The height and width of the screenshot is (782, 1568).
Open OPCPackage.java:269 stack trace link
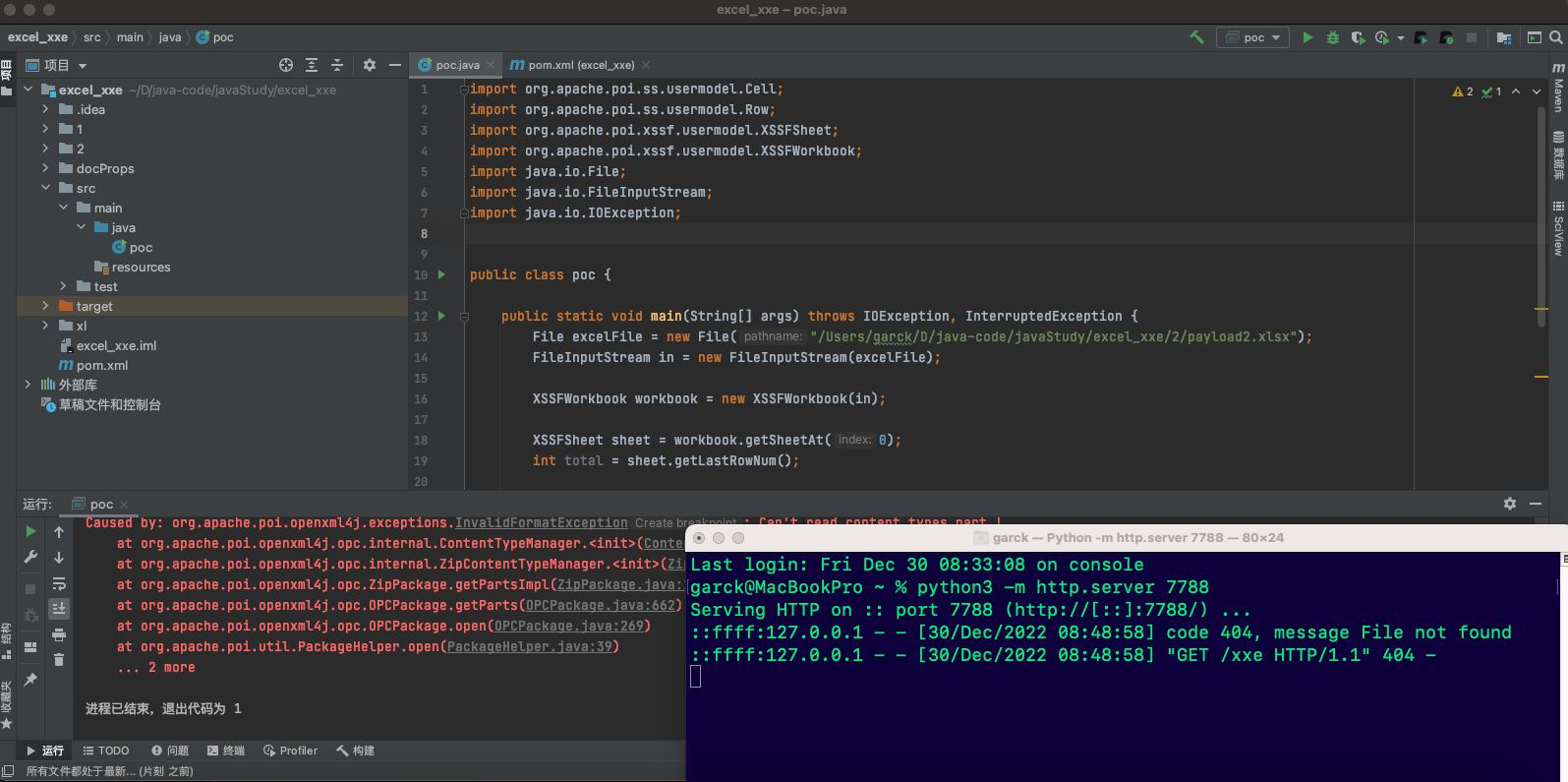pyautogui.click(x=568, y=627)
